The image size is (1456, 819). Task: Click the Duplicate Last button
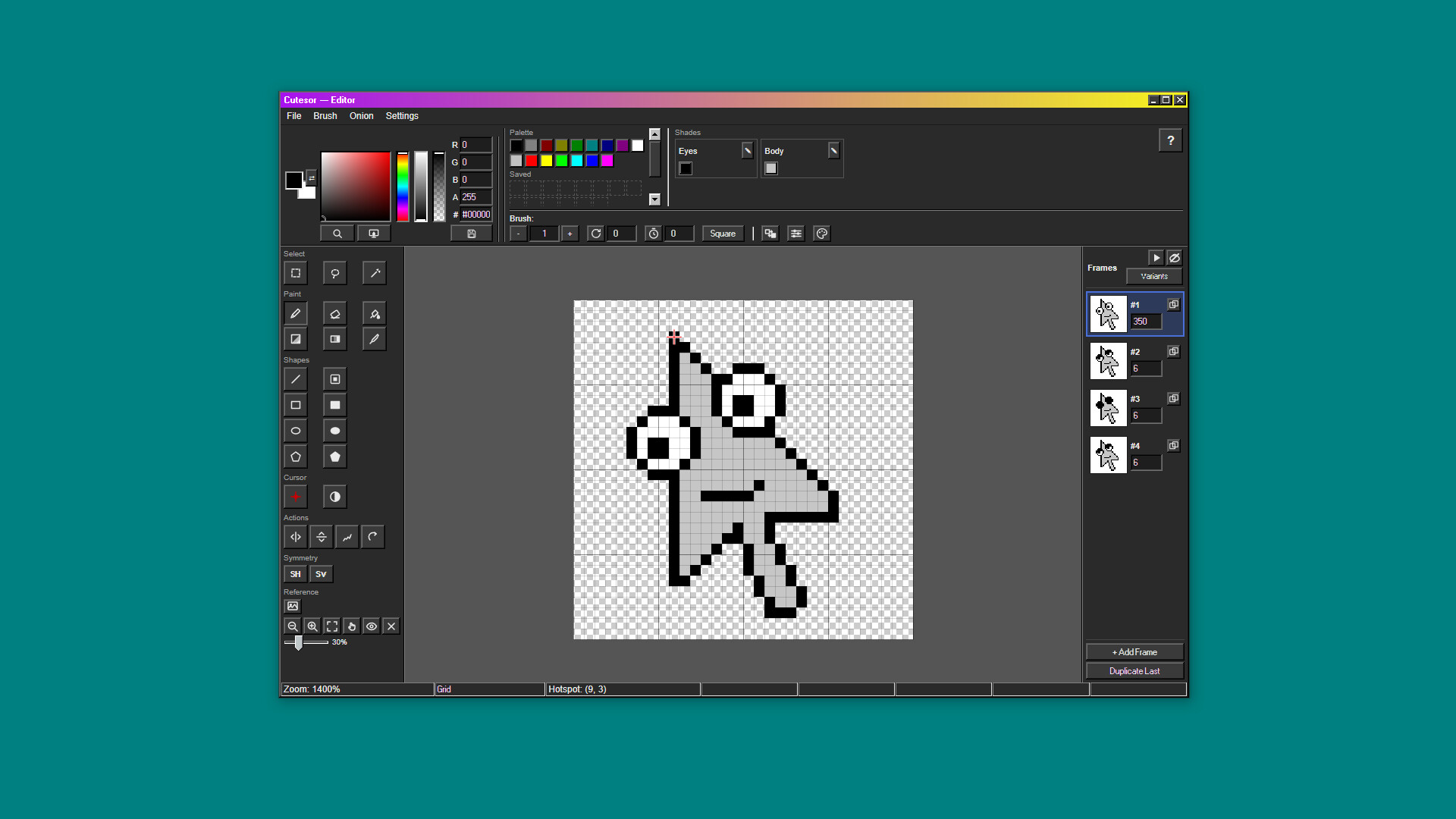pos(1135,671)
